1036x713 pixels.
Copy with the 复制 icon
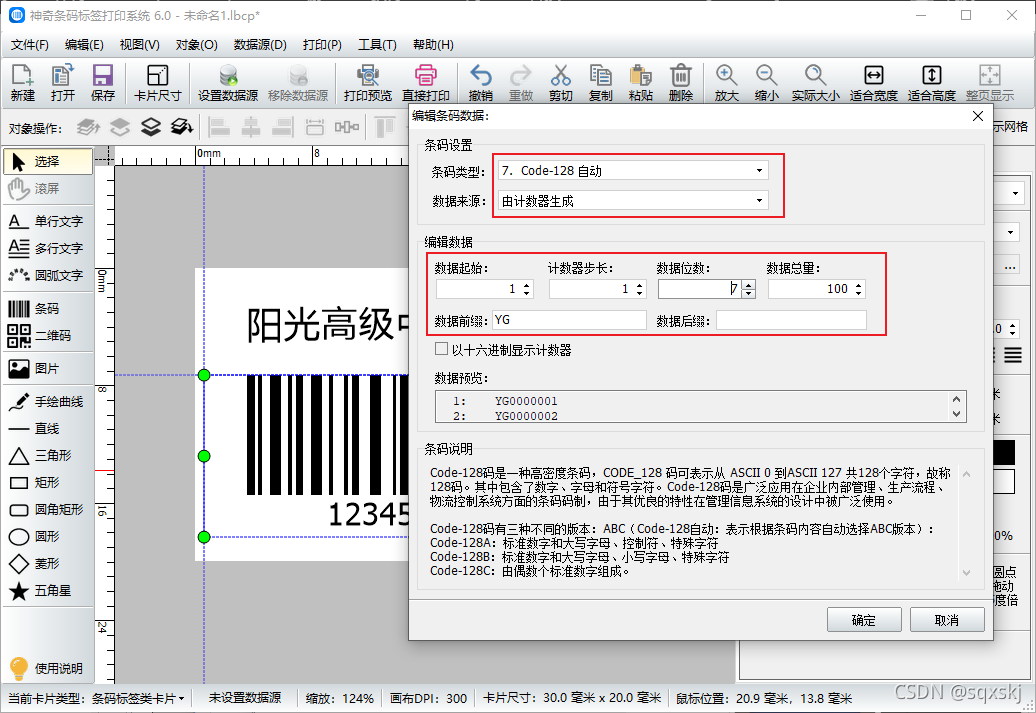tap(600, 83)
